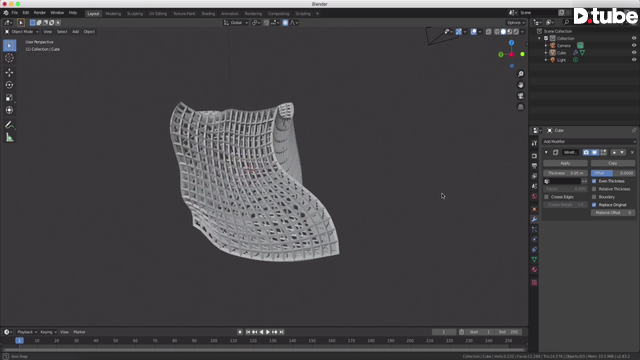Open the Material properties tab

pos(534,270)
